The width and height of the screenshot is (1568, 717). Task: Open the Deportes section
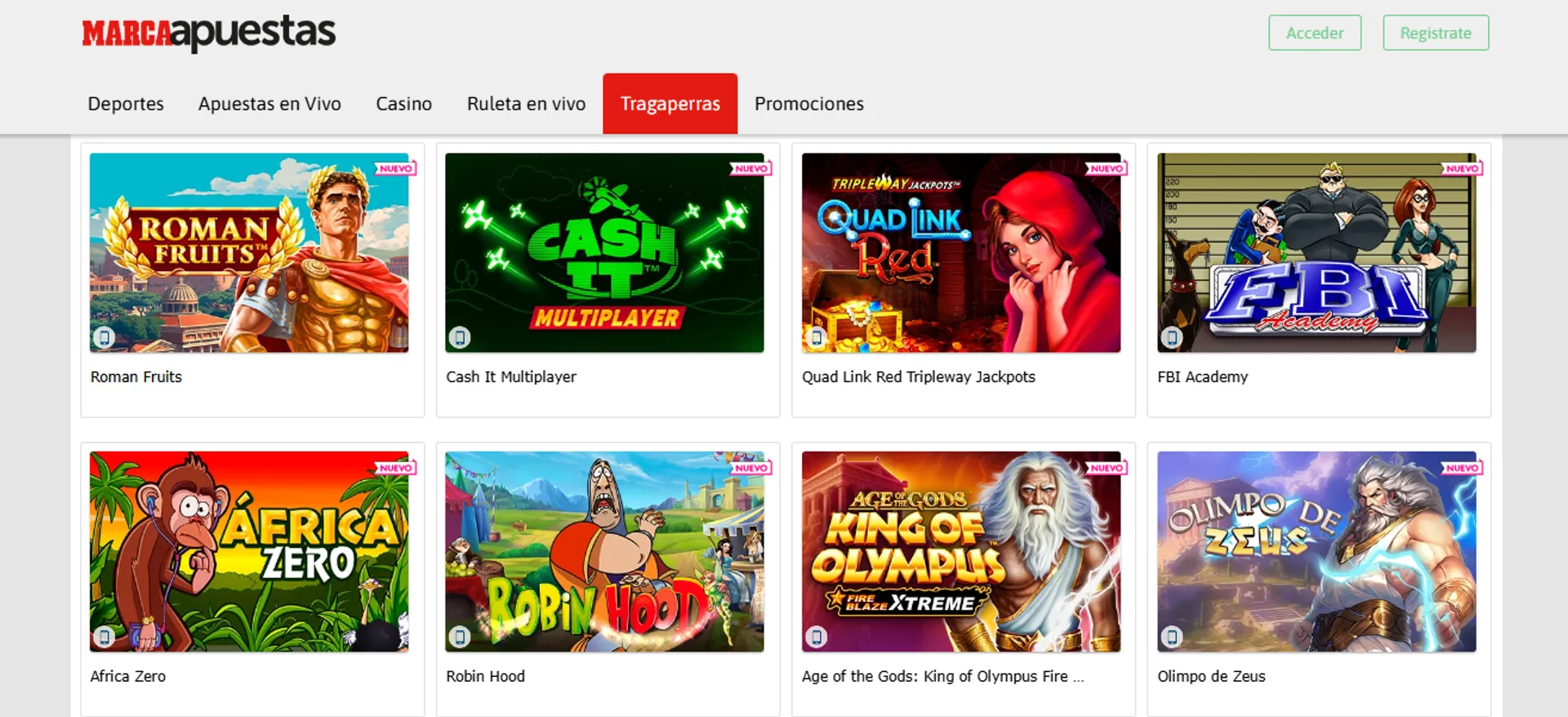126,104
